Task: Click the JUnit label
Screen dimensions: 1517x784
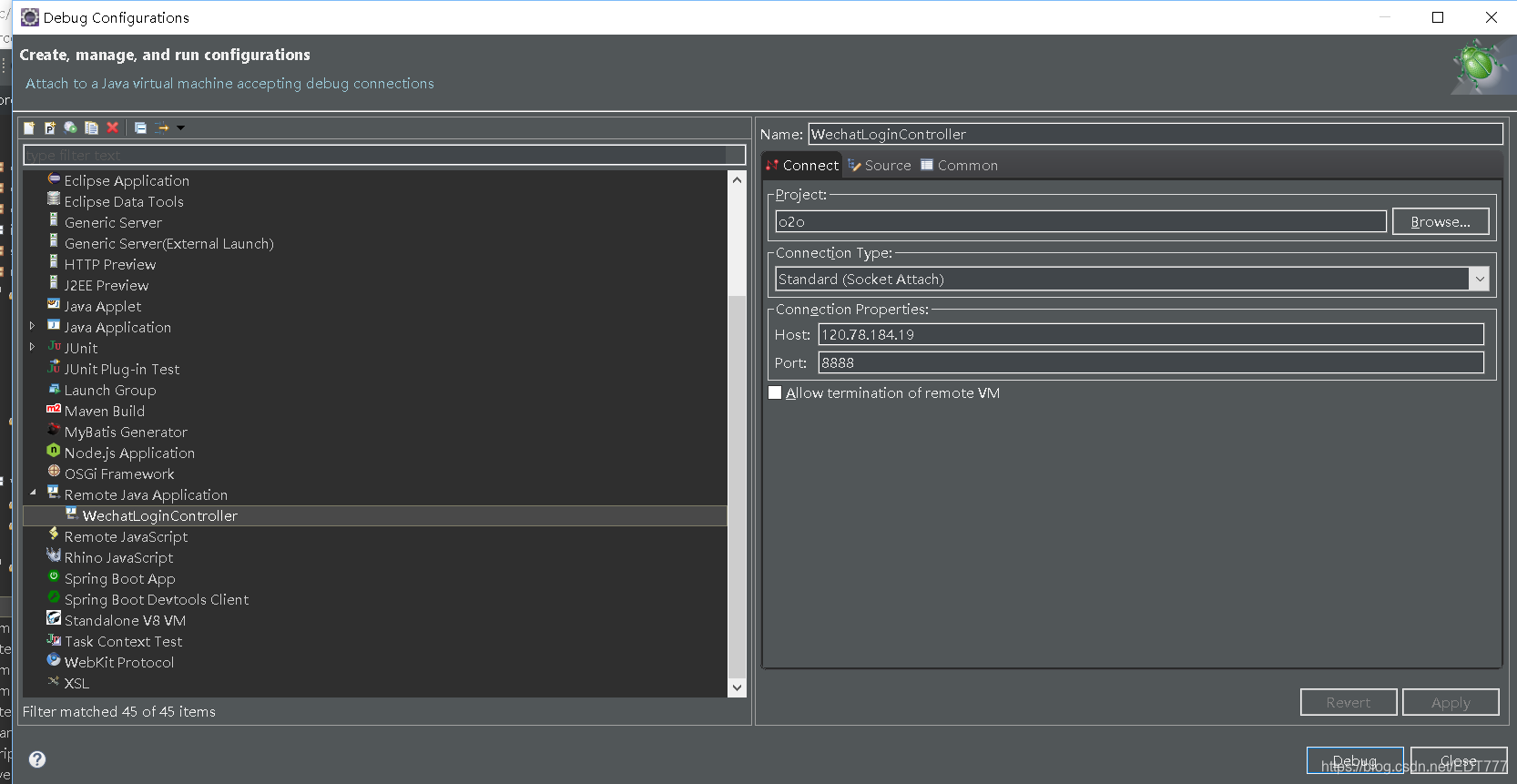Action: [x=81, y=348]
